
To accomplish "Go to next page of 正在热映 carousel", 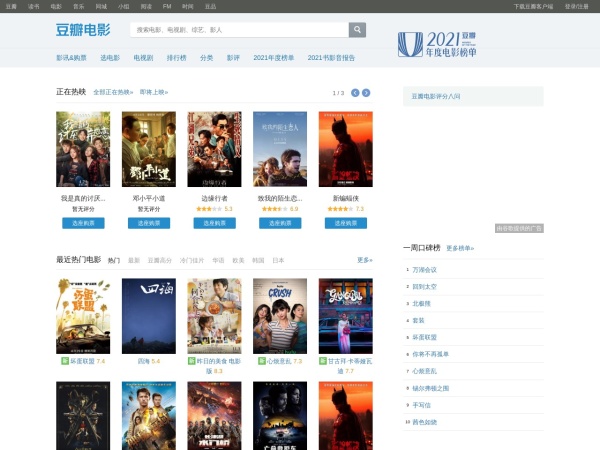I will (x=366, y=93).
